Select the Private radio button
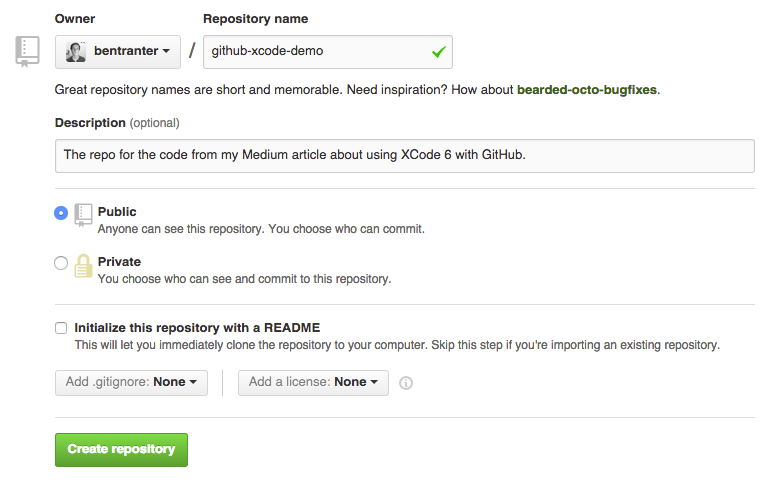This screenshot has width=769, height=482. pyautogui.click(x=61, y=263)
